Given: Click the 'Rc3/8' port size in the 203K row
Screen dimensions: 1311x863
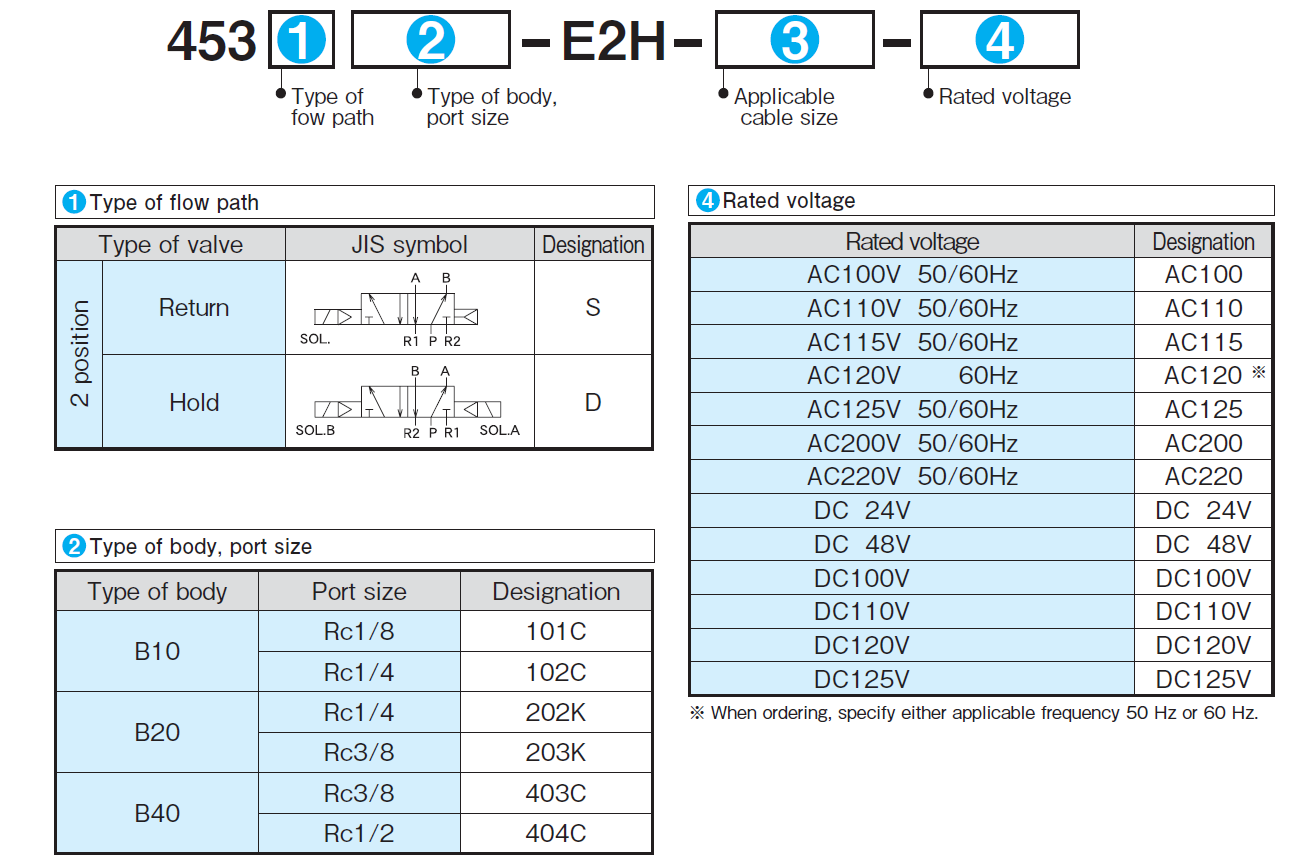Looking at the screenshot, I should (x=359, y=753).
